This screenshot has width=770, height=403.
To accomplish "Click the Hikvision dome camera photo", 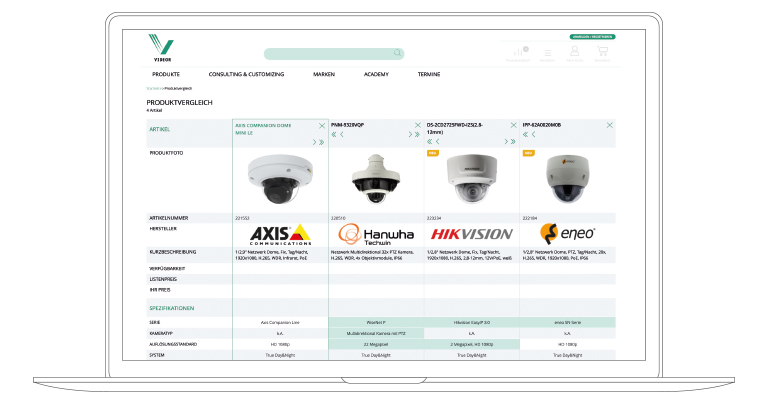I will (x=472, y=178).
